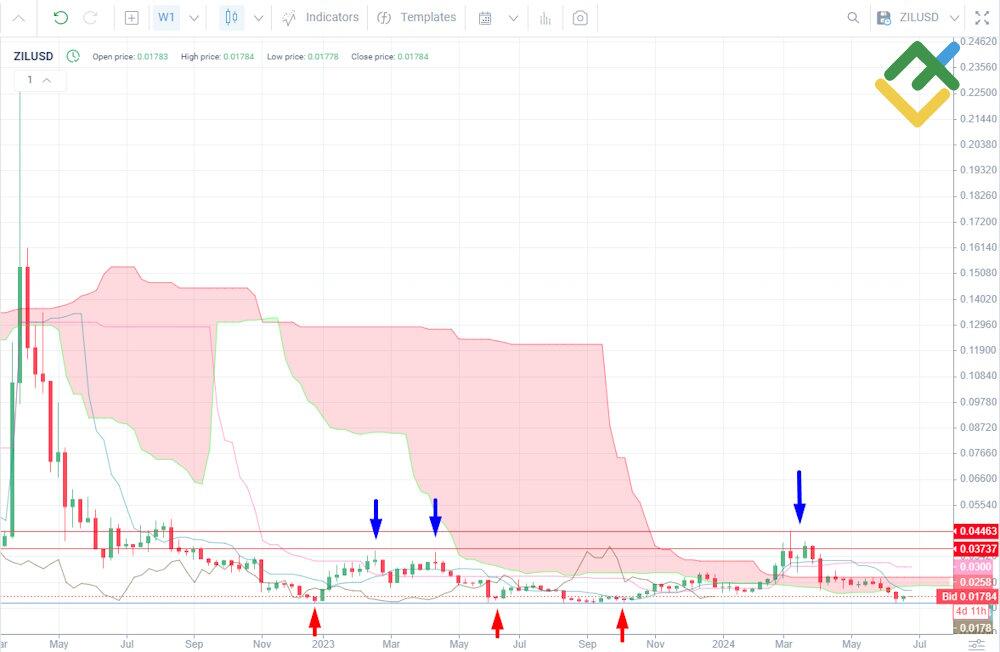Open the calendar date range icon
Image resolution: width=1000 pixels, height=652 pixels.
(485, 18)
